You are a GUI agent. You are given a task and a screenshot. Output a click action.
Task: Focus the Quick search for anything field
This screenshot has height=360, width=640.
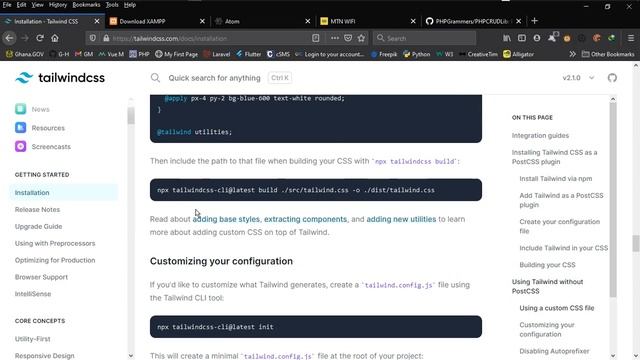click(x=214, y=78)
